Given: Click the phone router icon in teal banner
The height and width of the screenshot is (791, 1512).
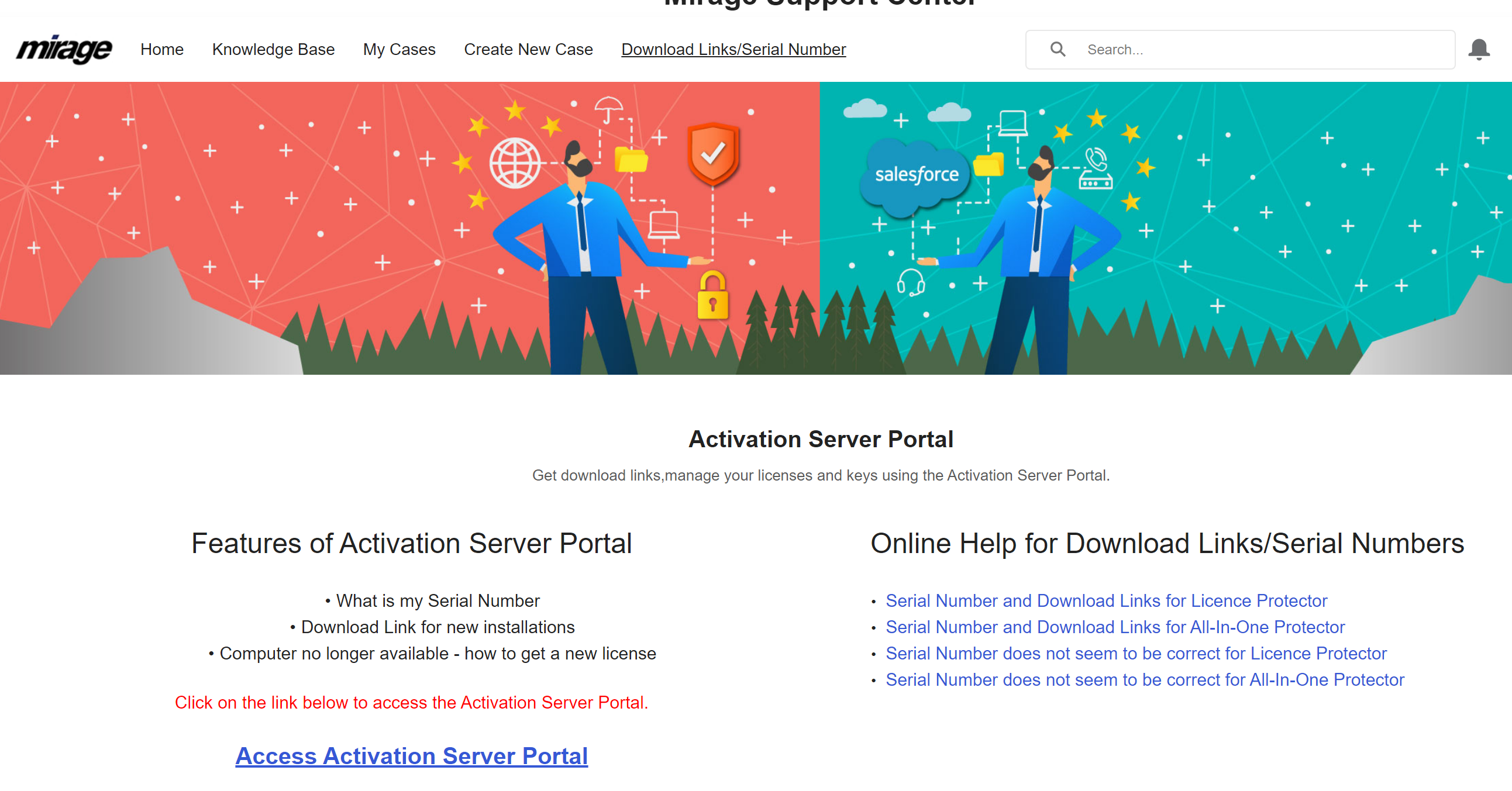Looking at the screenshot, I should click(1096, 170).
